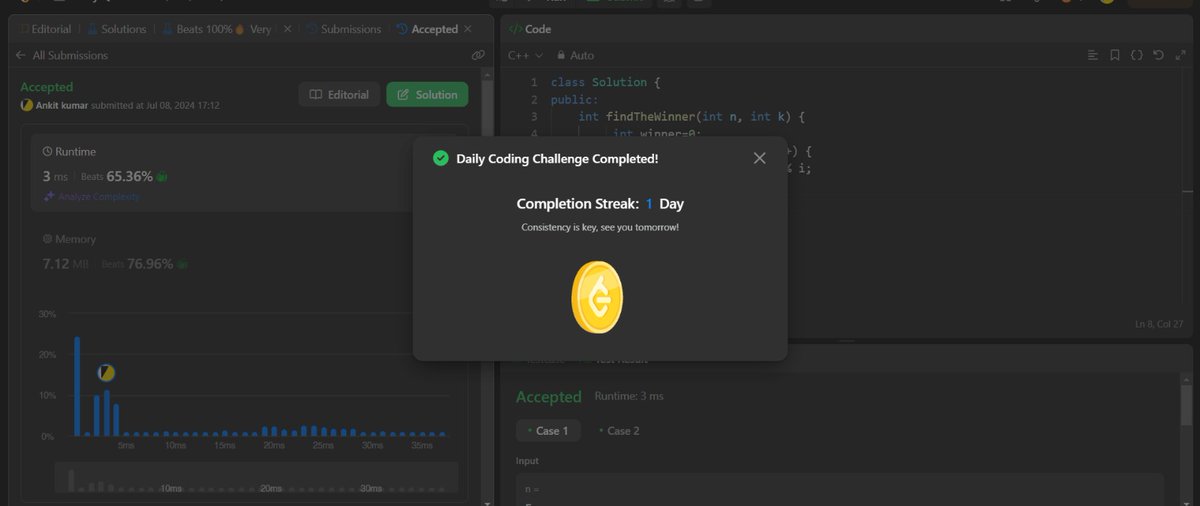1200x506 pixels.
Task: Click the tallest bar in runtime chart
Action: [x=77, y=386]
